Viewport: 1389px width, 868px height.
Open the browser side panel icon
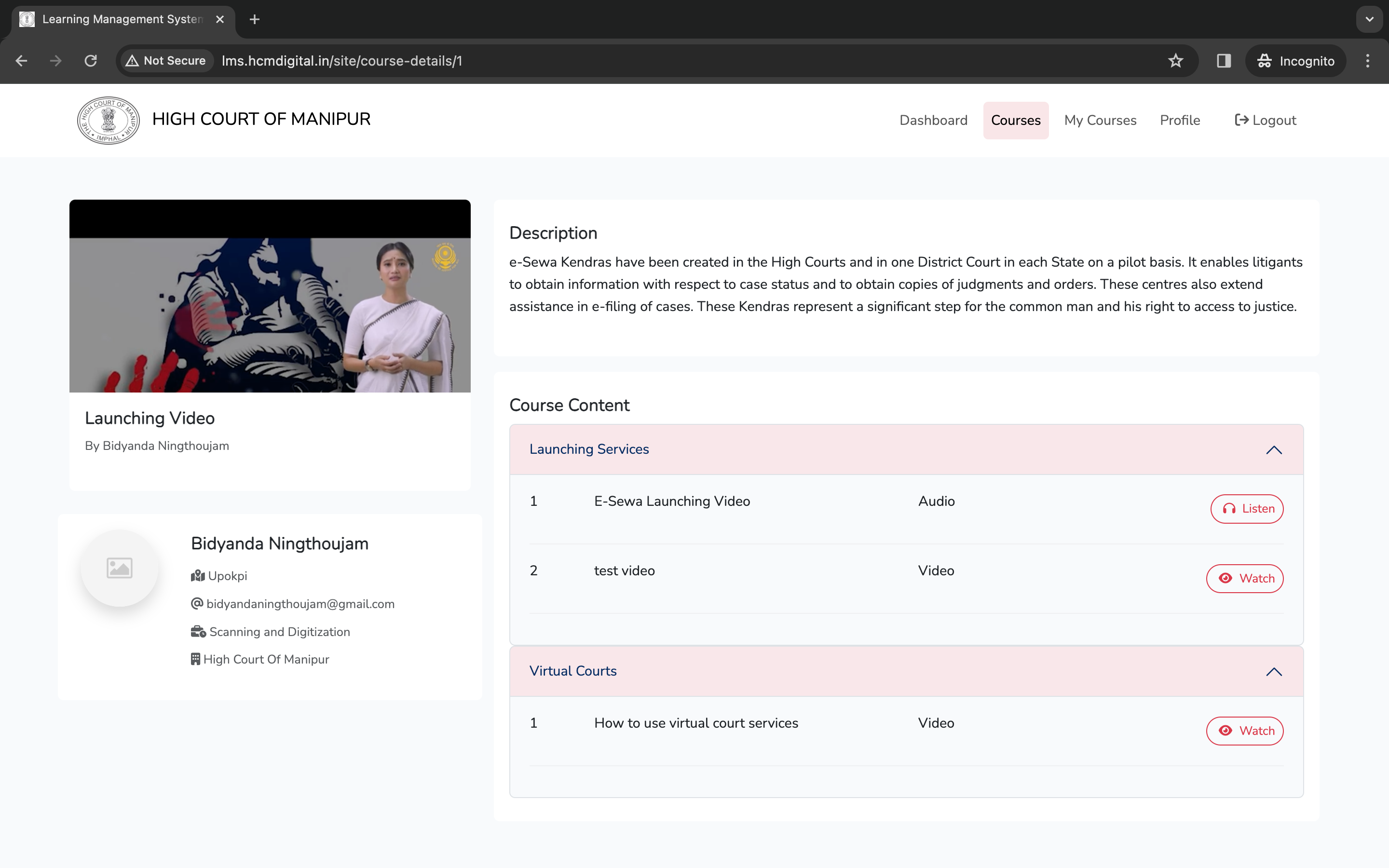(x=1224, y=61)
